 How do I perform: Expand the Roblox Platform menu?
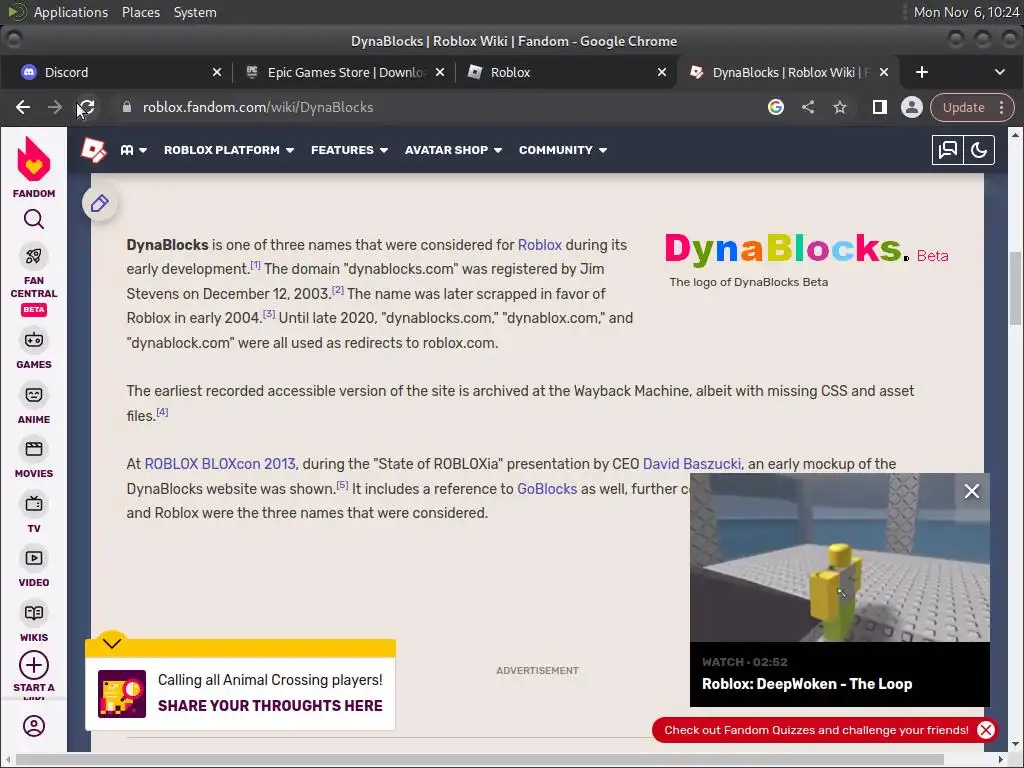(x=229, y=150)
